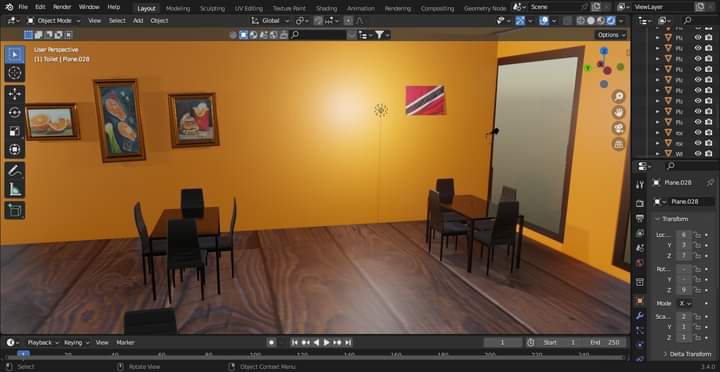Screen dimensions: 720x372
Task: Click the Blender logo menu icon
Action: (x=9, y=7)
